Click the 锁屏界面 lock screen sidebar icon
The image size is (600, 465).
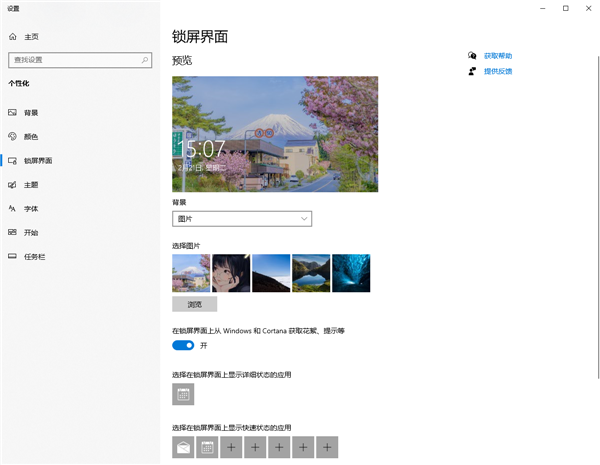click(13, 160)
